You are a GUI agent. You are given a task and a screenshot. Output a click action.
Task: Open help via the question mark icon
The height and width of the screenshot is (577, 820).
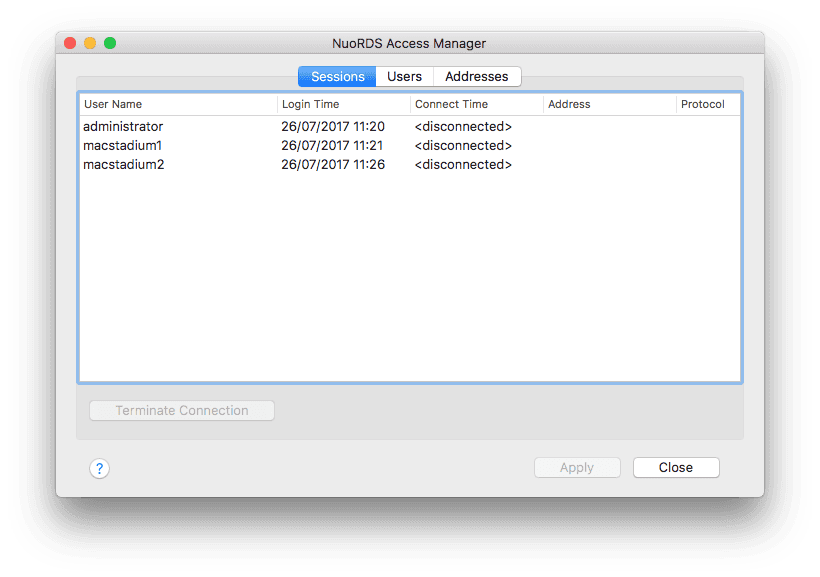(99, 468)
